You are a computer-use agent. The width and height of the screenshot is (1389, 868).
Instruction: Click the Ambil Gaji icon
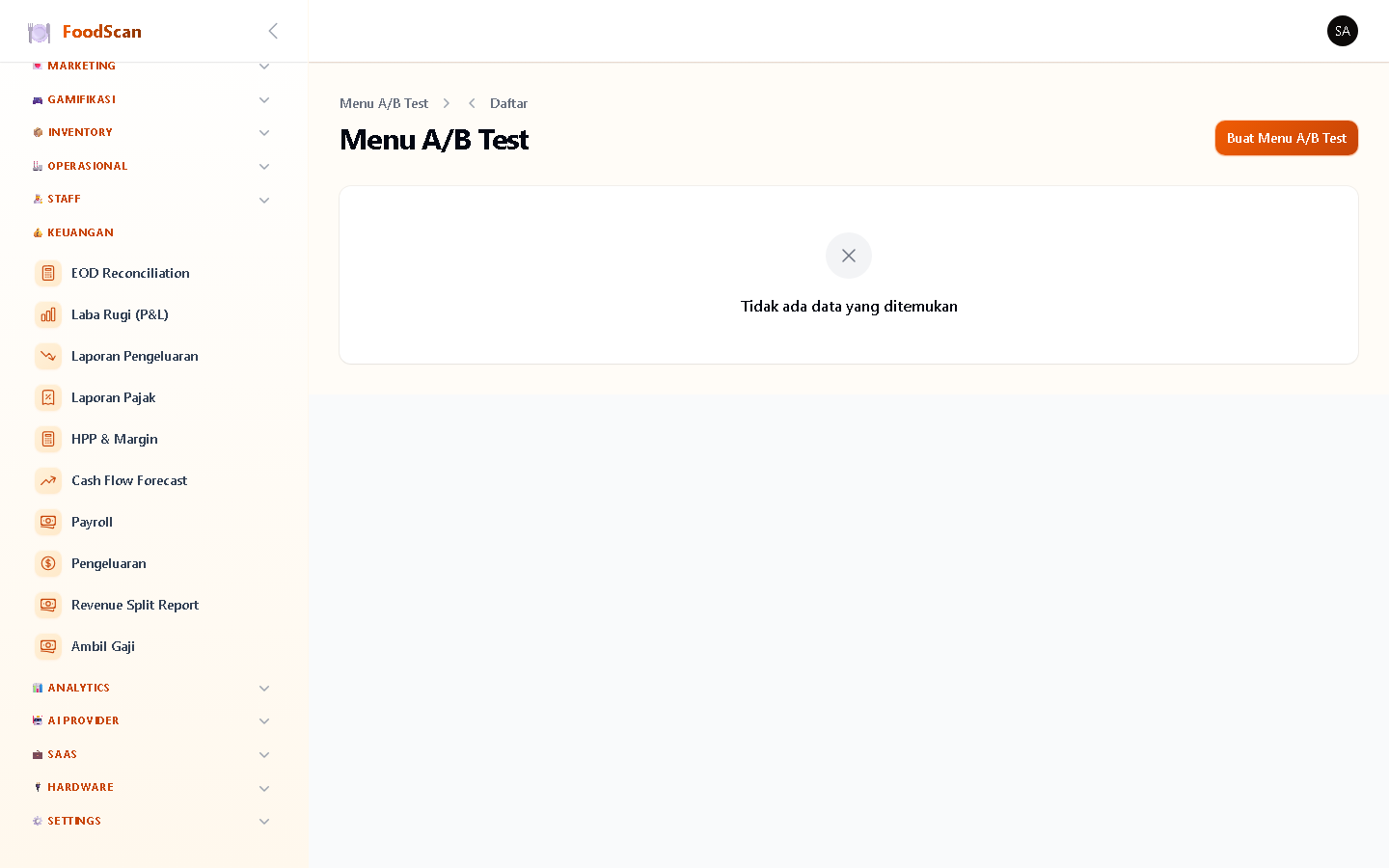coord(48,646)
